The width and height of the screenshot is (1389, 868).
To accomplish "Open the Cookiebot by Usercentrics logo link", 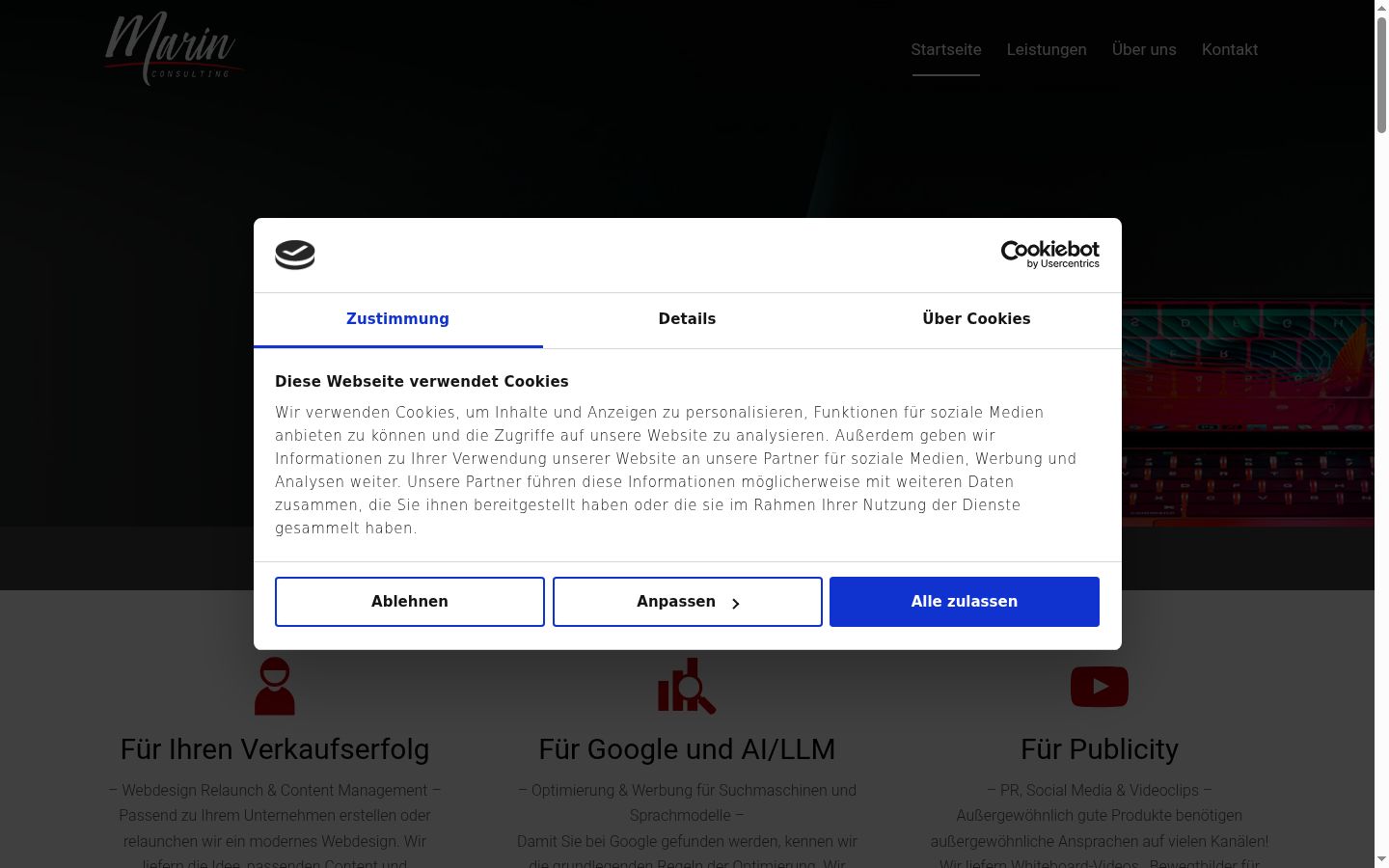I will coord(1049,255).
